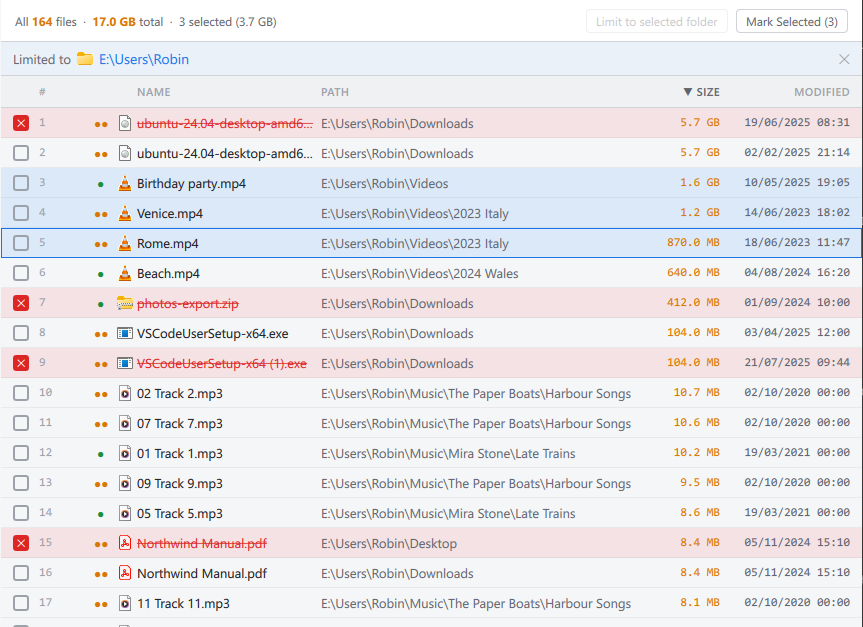The height and width of the screenshot is (627, 863).
Task: Open the E:\Users\Robin folder link
Action: click(144, 59)
